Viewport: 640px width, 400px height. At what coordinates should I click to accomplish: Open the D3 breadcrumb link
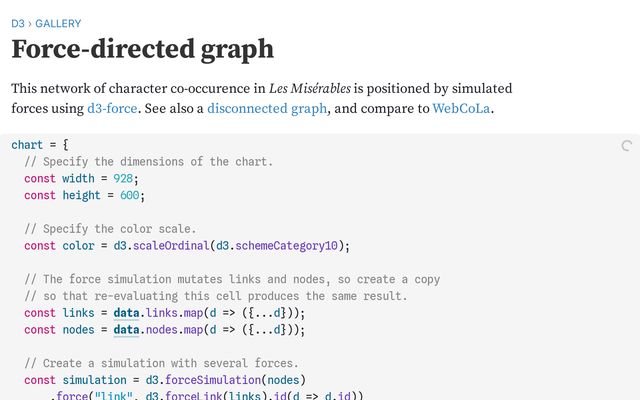[18, 23]
